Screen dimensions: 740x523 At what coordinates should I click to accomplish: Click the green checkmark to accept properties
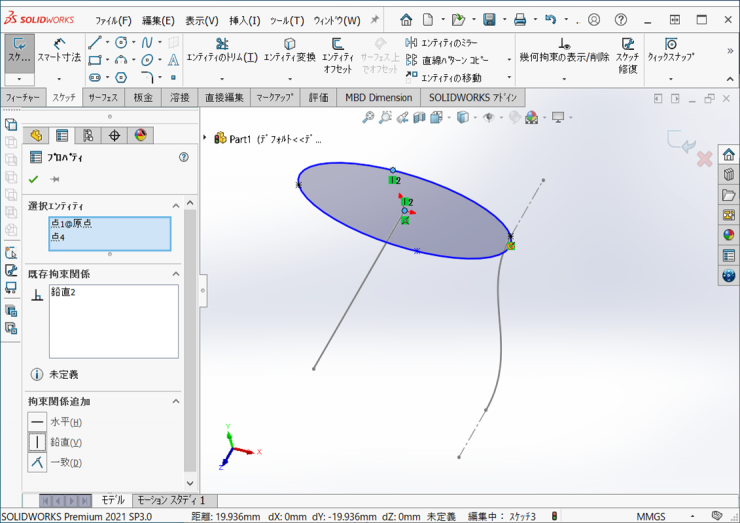pyautogui.click(x=34, y=179)
